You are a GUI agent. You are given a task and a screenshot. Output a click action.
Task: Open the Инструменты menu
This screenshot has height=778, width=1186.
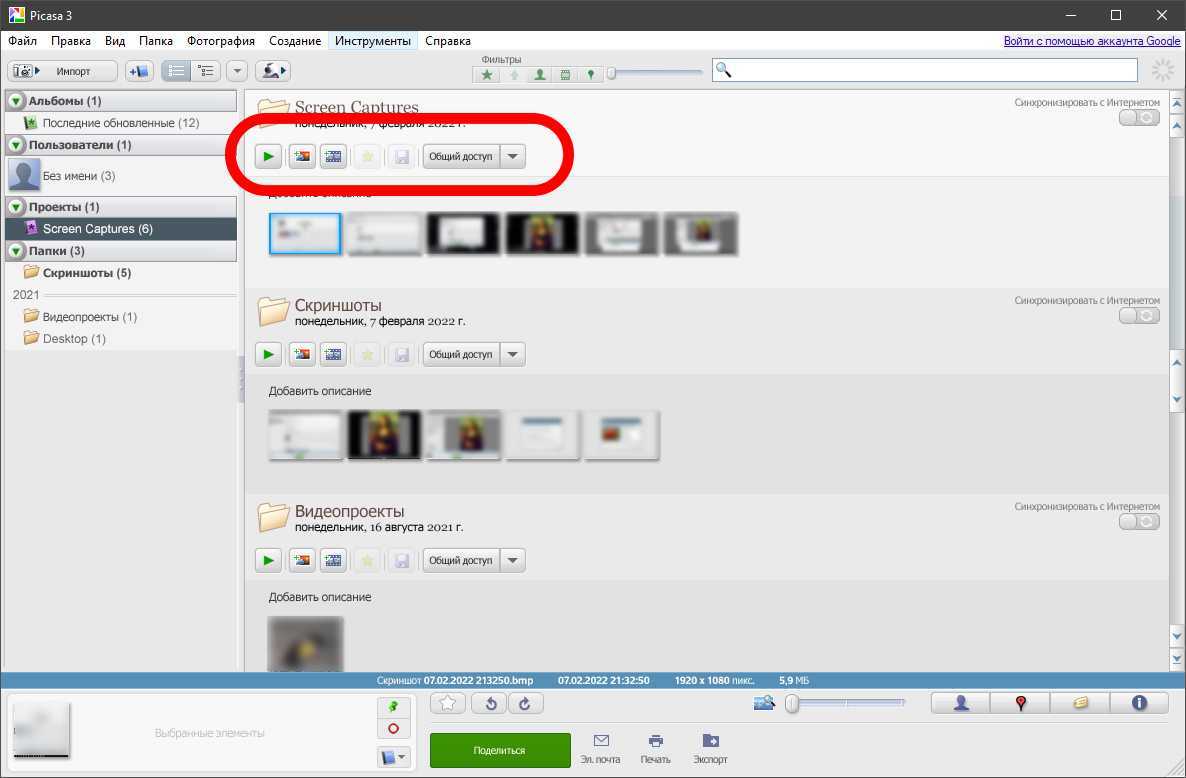pos(372,41)
